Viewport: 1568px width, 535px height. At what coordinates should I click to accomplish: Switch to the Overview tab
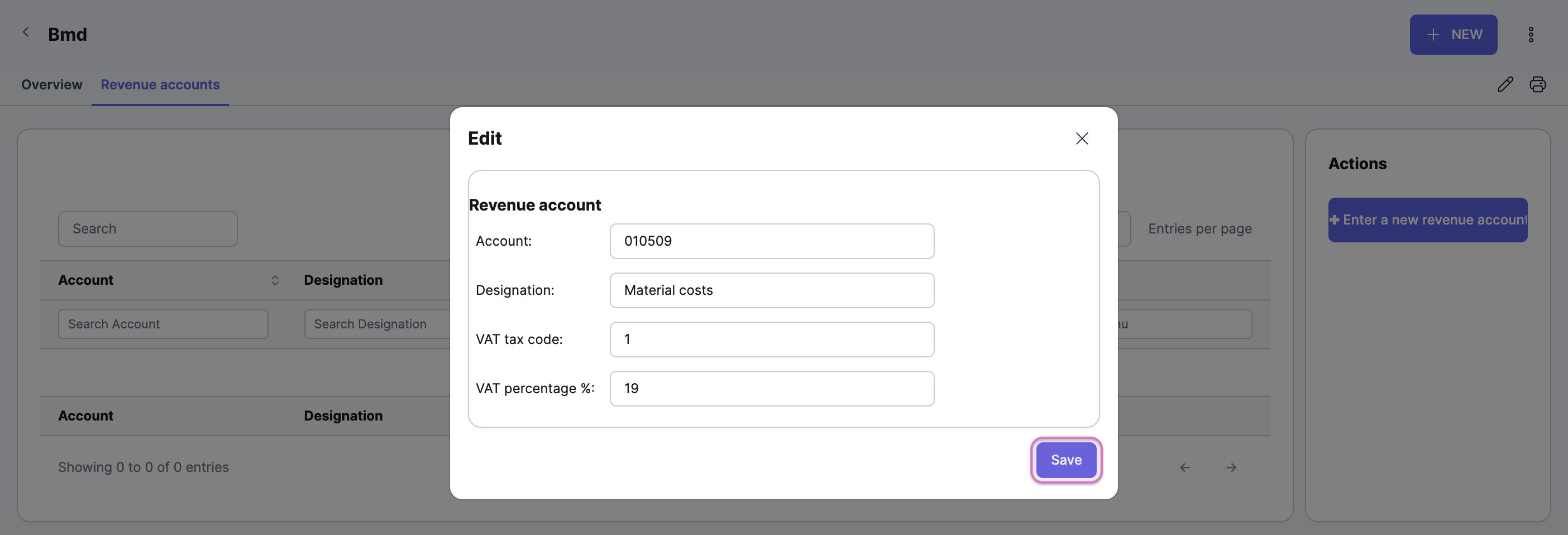pyautogui.click(x=52, y=84)
